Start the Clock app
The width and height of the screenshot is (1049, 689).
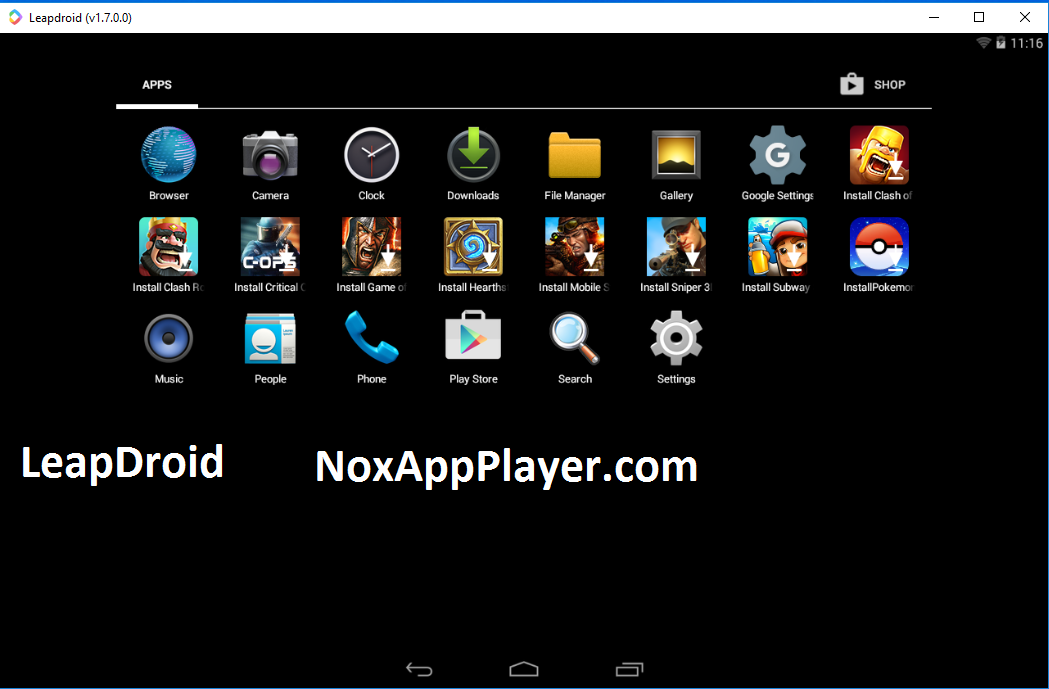coord(371,154)
